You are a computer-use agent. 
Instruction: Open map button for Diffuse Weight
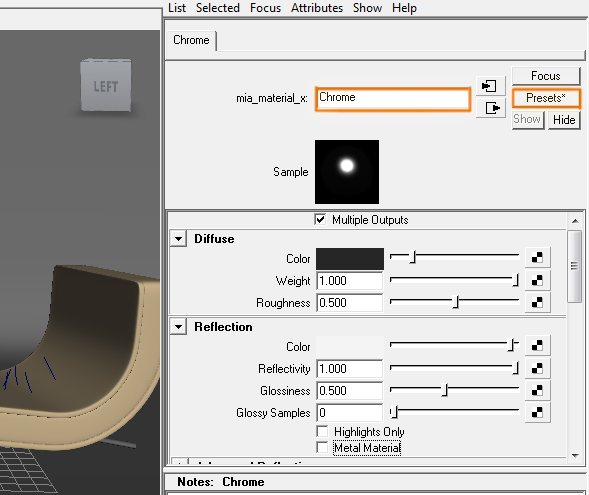click(x=537, y=280)
